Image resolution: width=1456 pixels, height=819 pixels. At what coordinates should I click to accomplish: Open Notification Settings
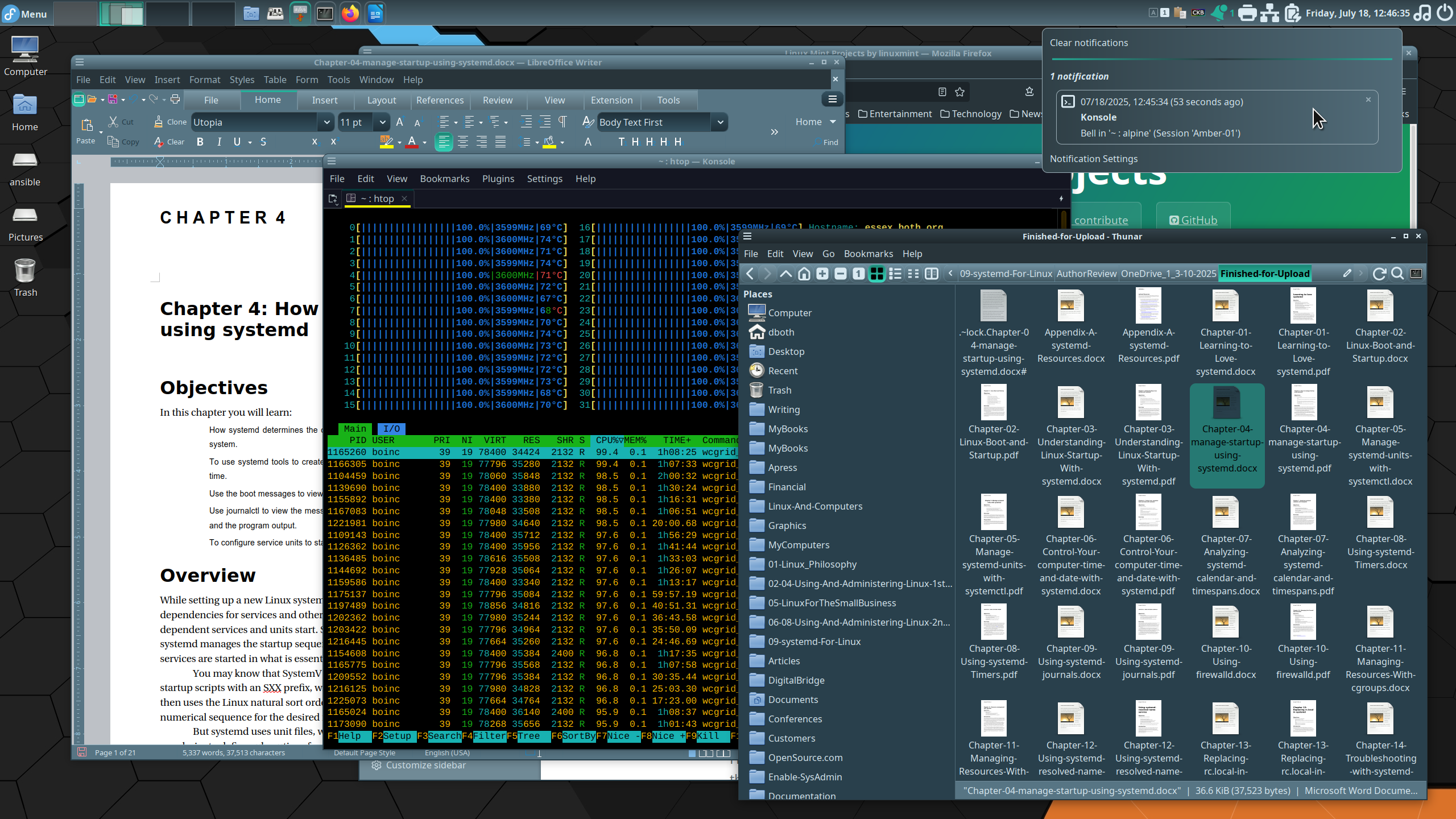[1093, 159]
